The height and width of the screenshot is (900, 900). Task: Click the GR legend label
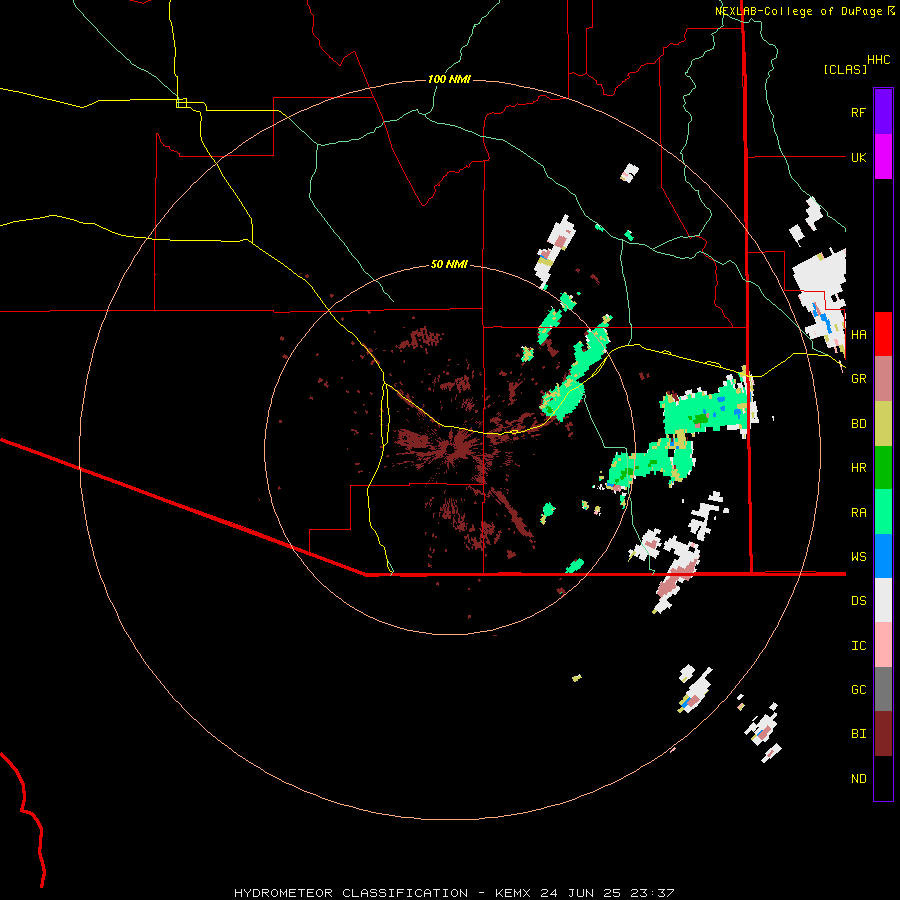858,379
